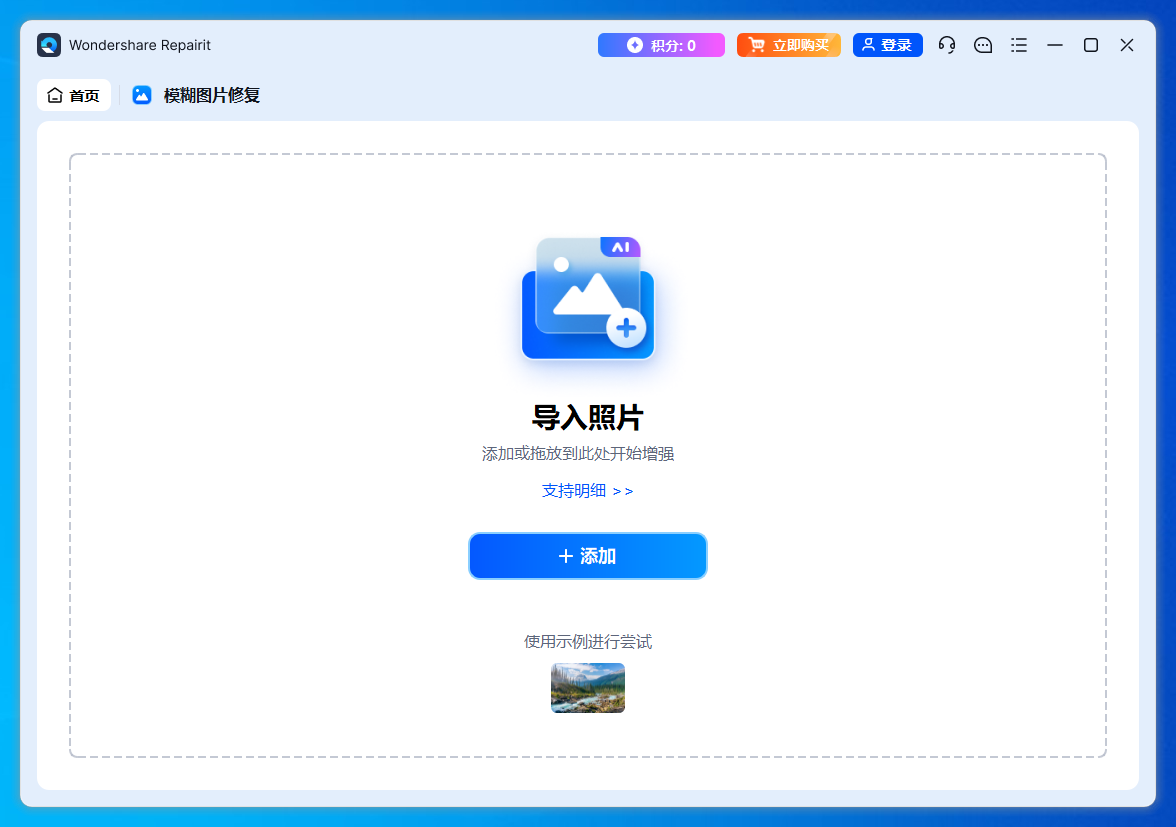
Task: Click the large AI photo import icon
Action: (x=587, y=299)
